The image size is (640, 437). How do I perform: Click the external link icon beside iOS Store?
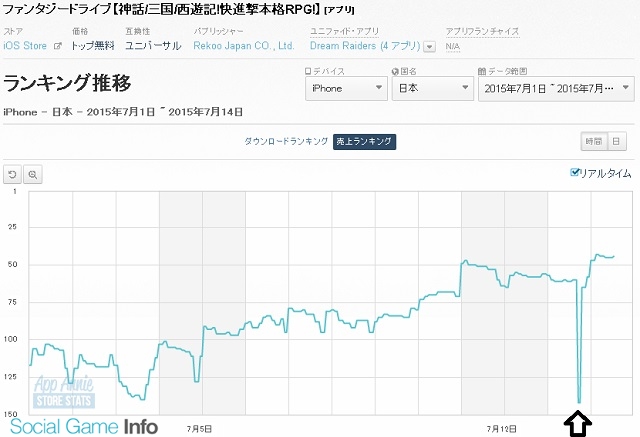point(58,46)
